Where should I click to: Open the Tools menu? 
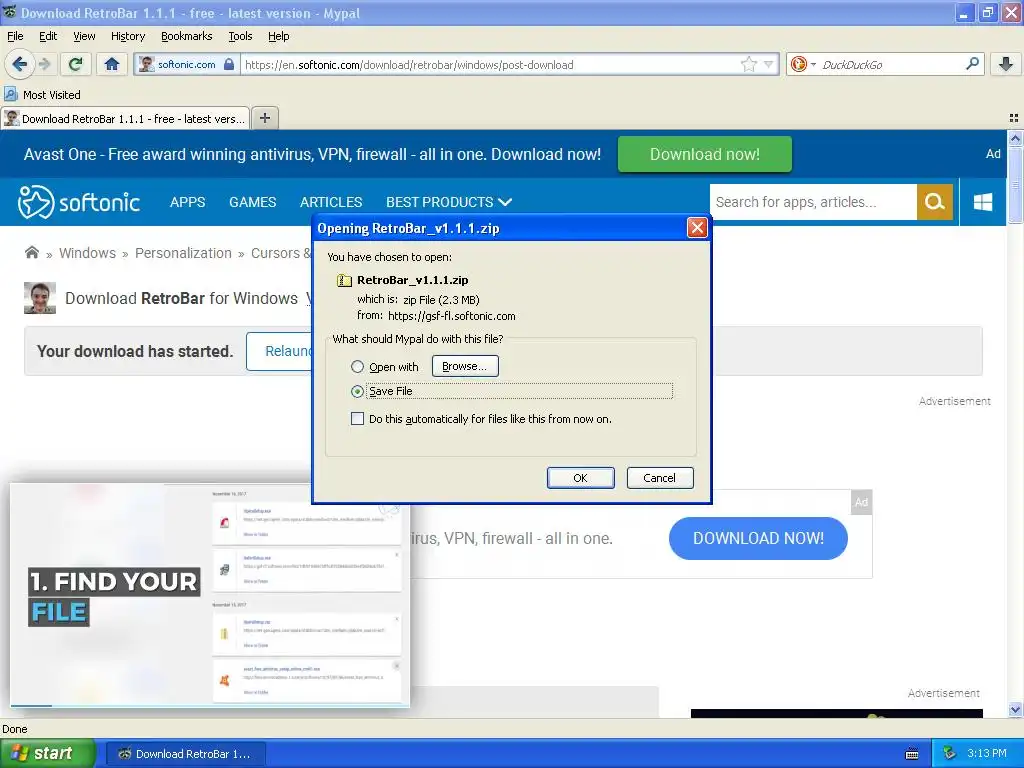pyautogui.click(x=240, y=36)
